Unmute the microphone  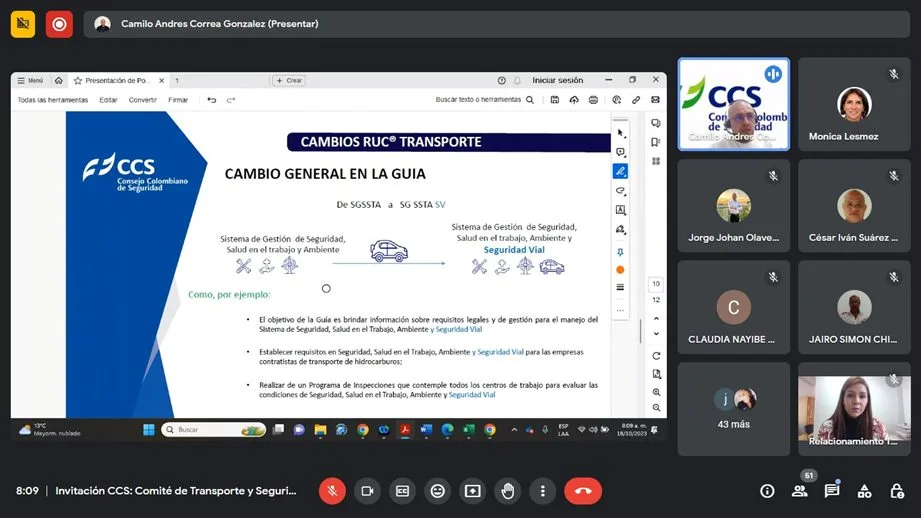click(x=332, y=491)
